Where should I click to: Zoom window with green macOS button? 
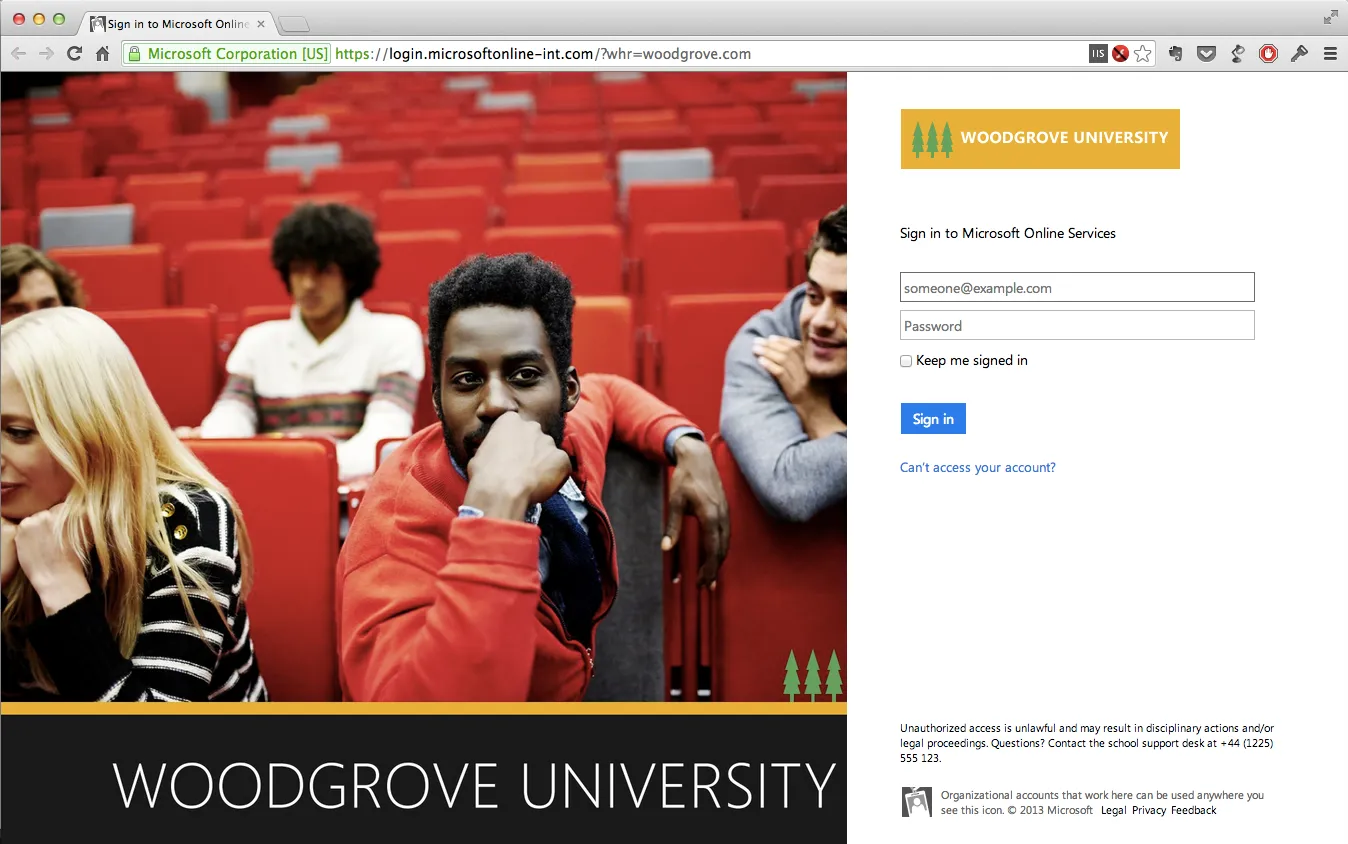[x=59, y=19]
